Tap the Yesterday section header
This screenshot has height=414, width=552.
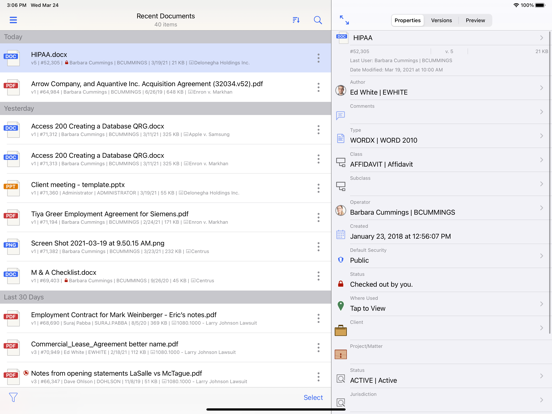(165, 108)
